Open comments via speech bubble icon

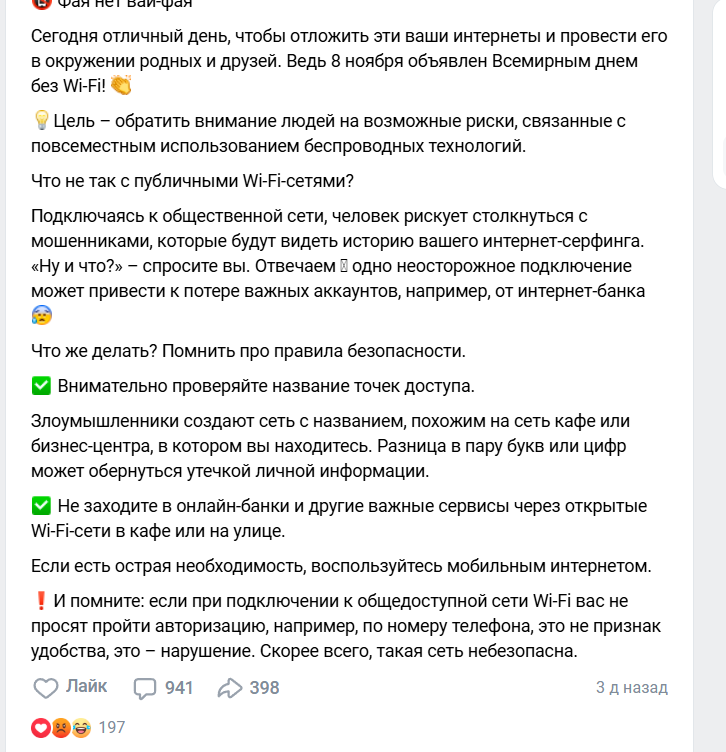click(146, 688)
